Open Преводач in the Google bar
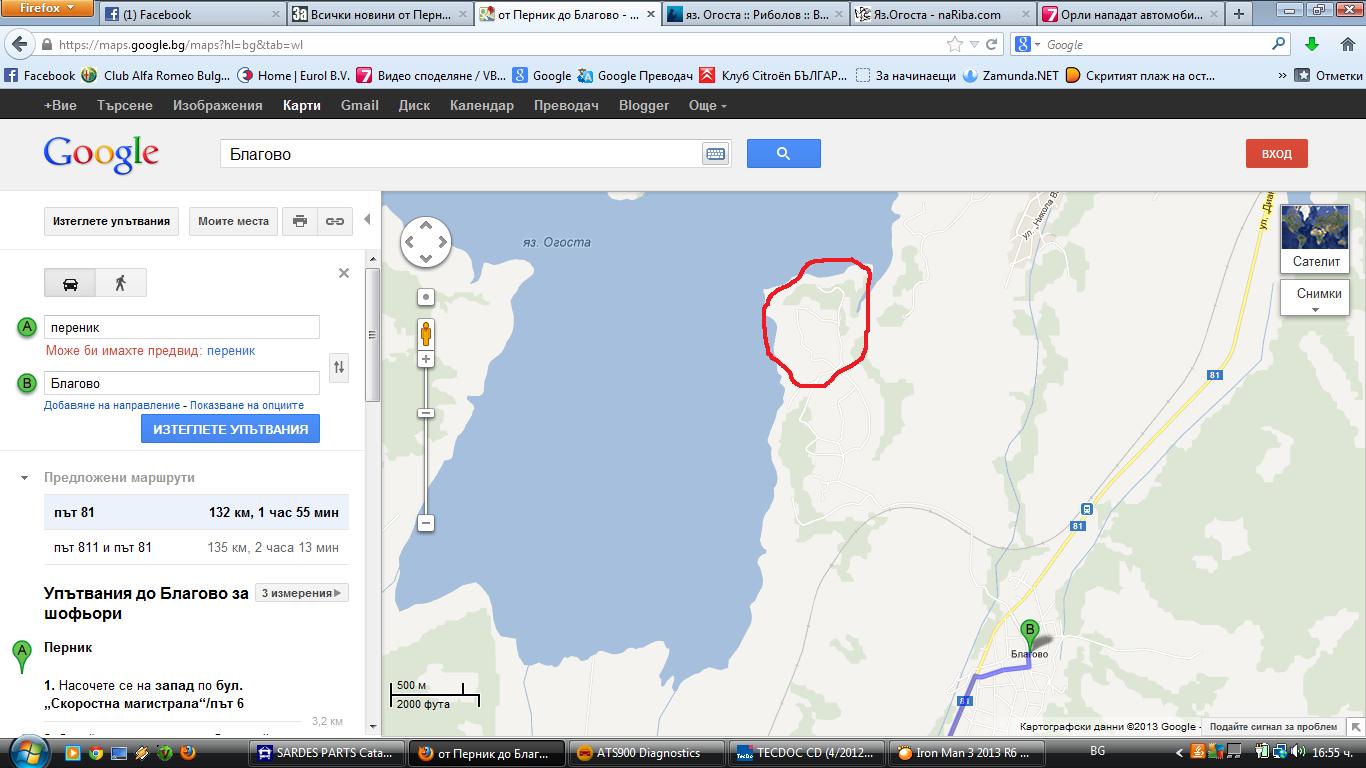 click(565, 105)
